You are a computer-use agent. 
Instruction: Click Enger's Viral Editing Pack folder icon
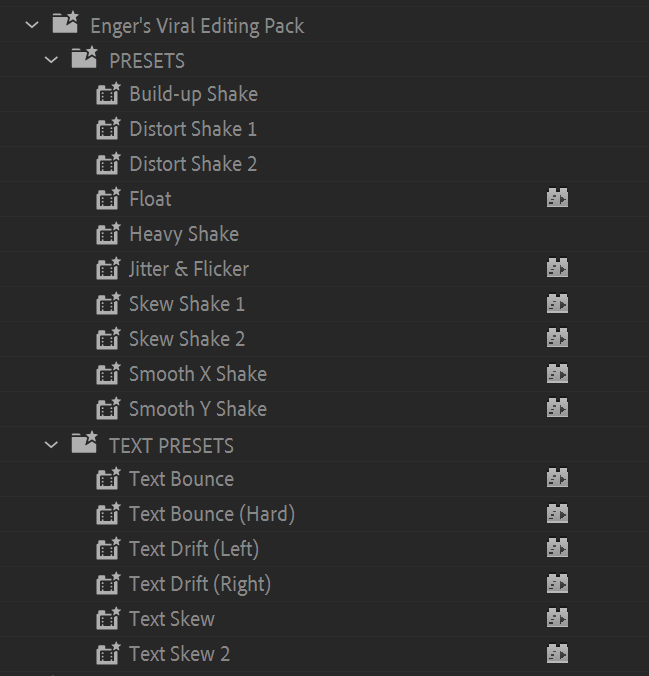64,24
